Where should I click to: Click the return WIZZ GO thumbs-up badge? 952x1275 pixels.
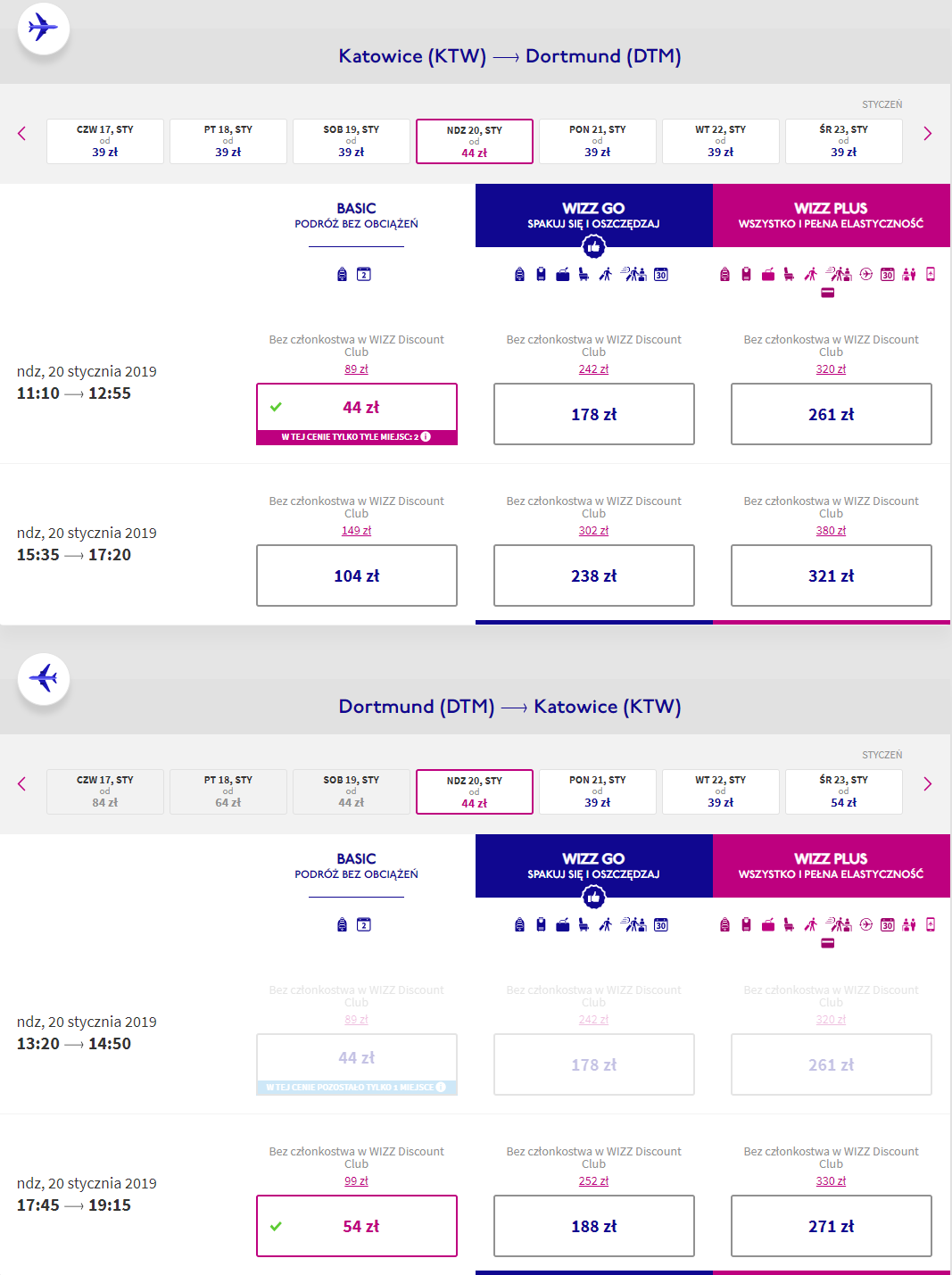coord(593,898)
